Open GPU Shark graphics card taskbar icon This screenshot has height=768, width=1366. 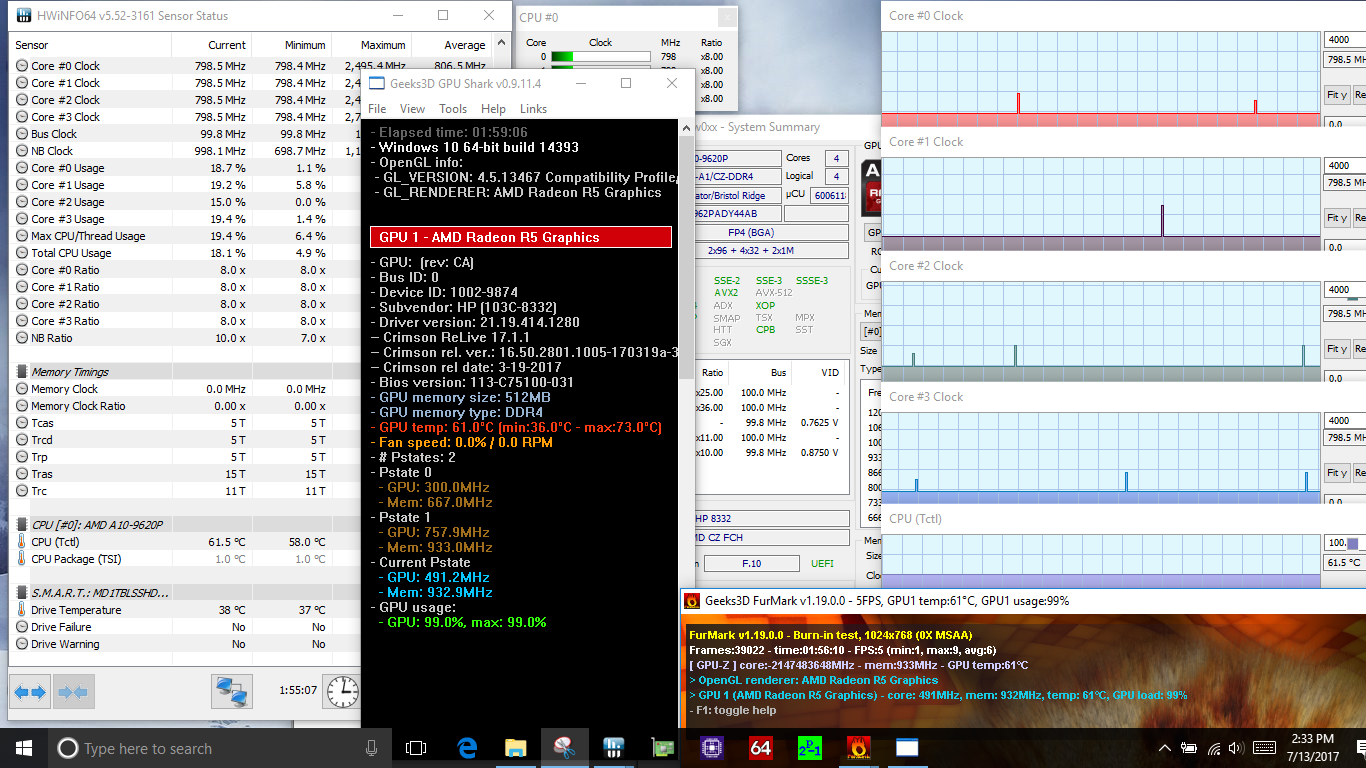(663, 747)
